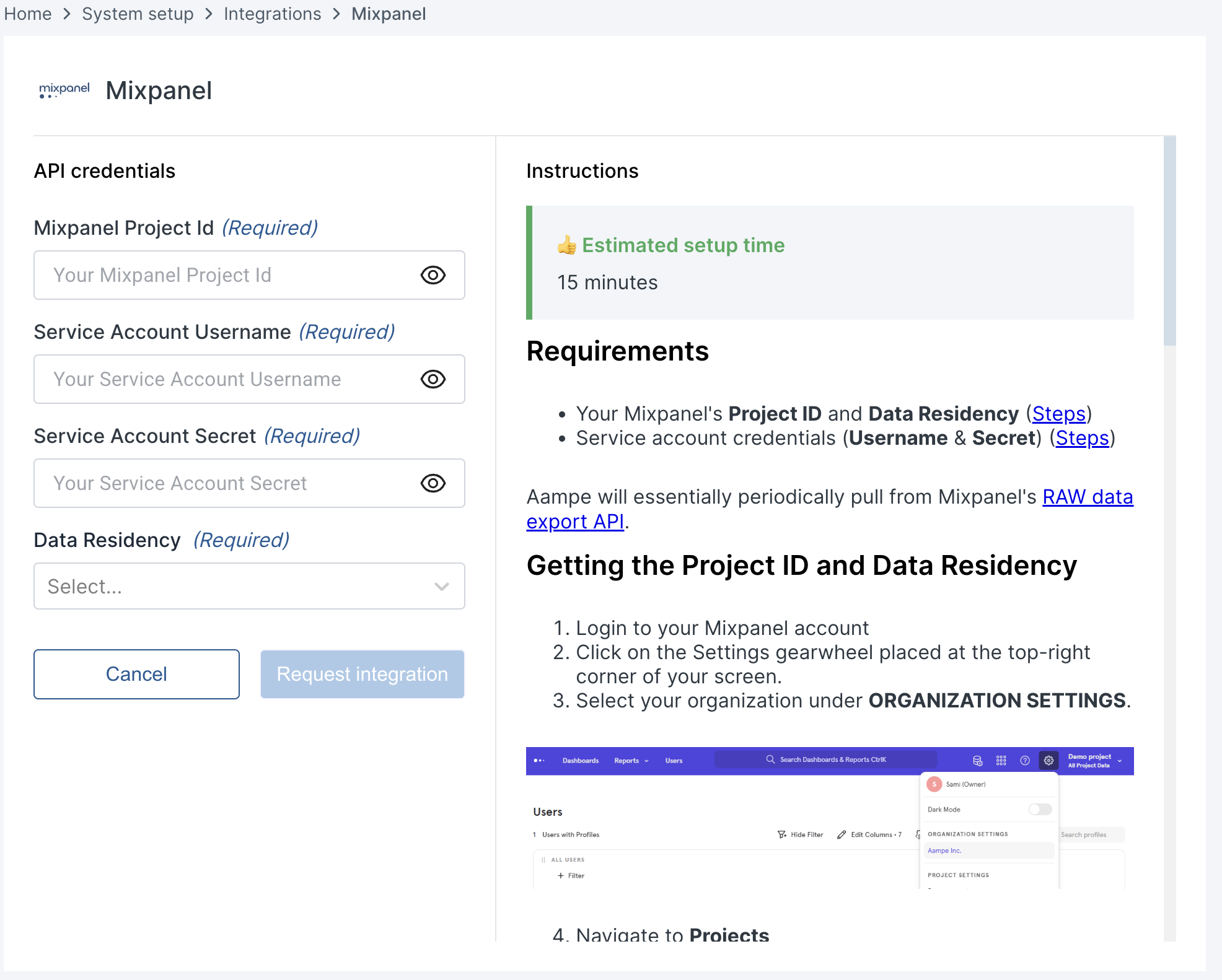Image resolution: width=1222 pixels, height=980 pixels.
Task: Click the Mixpanel logo icon
Action: (x=64, y=90)
